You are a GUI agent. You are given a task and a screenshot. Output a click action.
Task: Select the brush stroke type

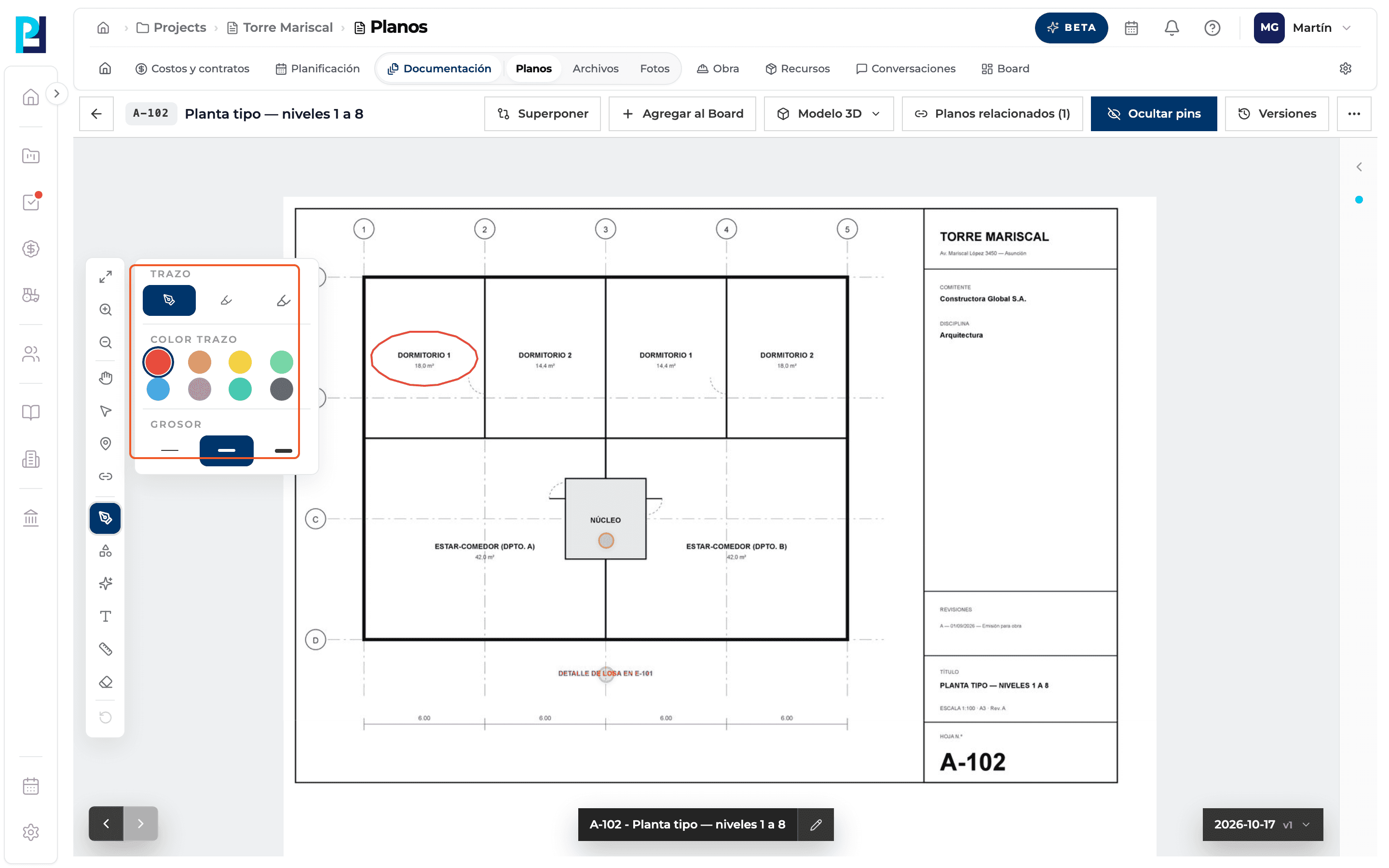(284, 300)
